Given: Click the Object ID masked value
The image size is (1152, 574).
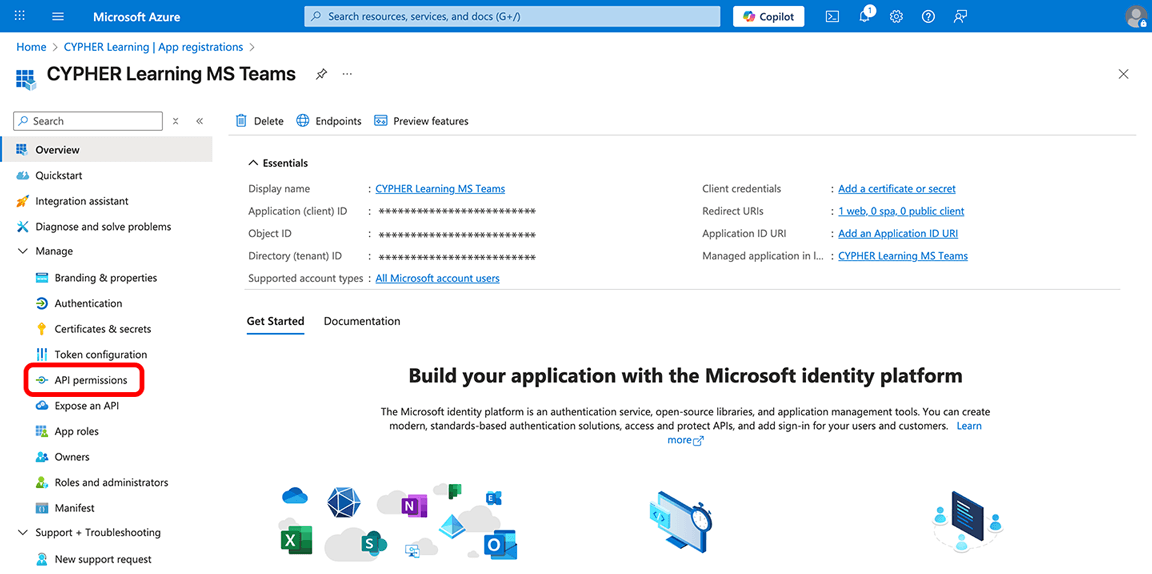Looking at the screenshot, I should pyautogui.click(x=457, y=234).
